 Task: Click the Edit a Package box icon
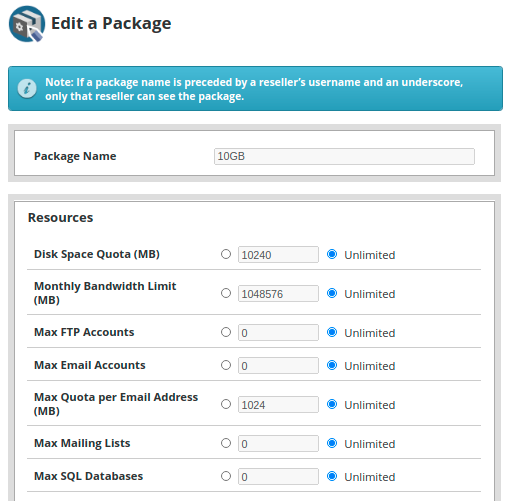coord(27,24)
